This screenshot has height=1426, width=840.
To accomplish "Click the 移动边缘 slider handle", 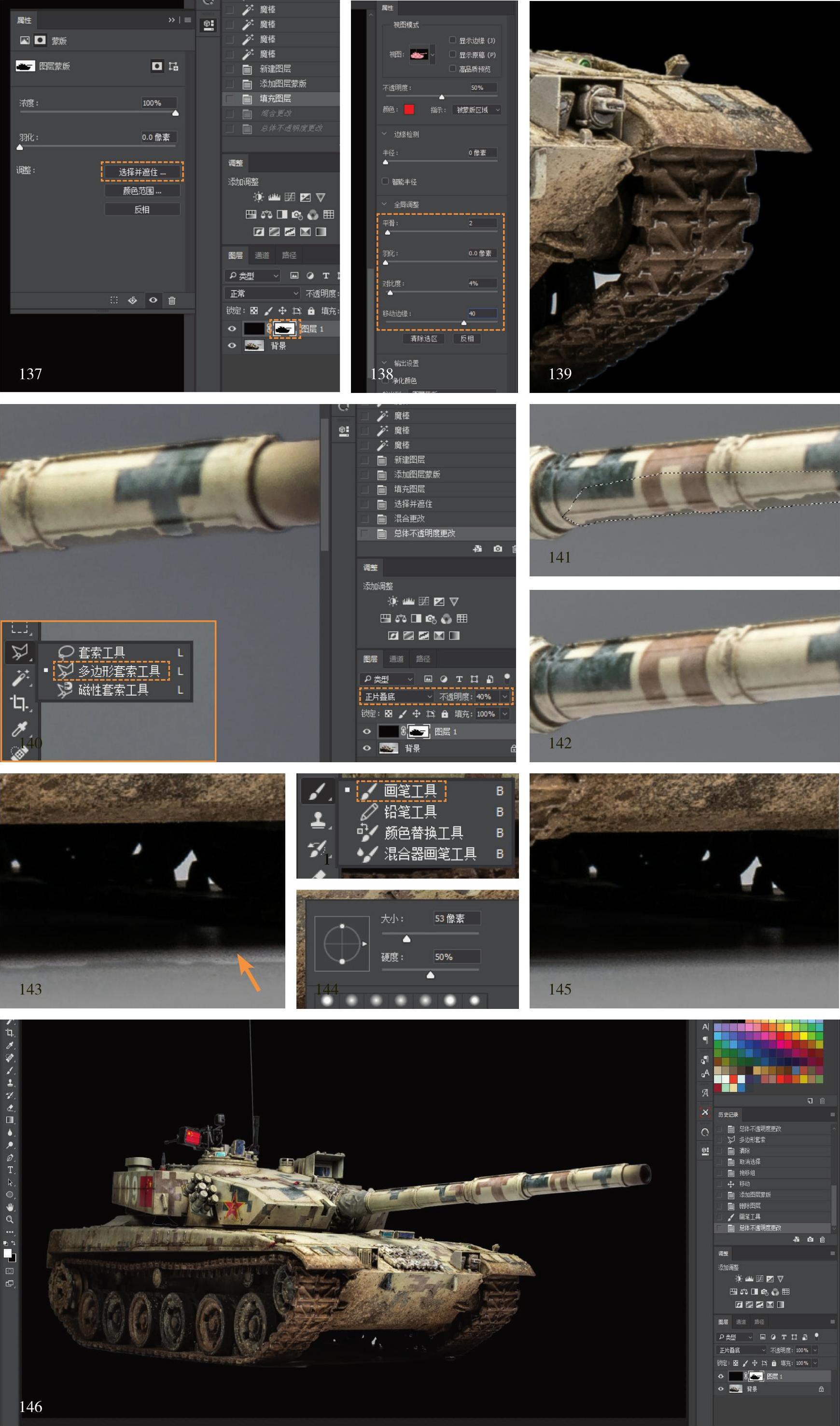I will 463,322.
